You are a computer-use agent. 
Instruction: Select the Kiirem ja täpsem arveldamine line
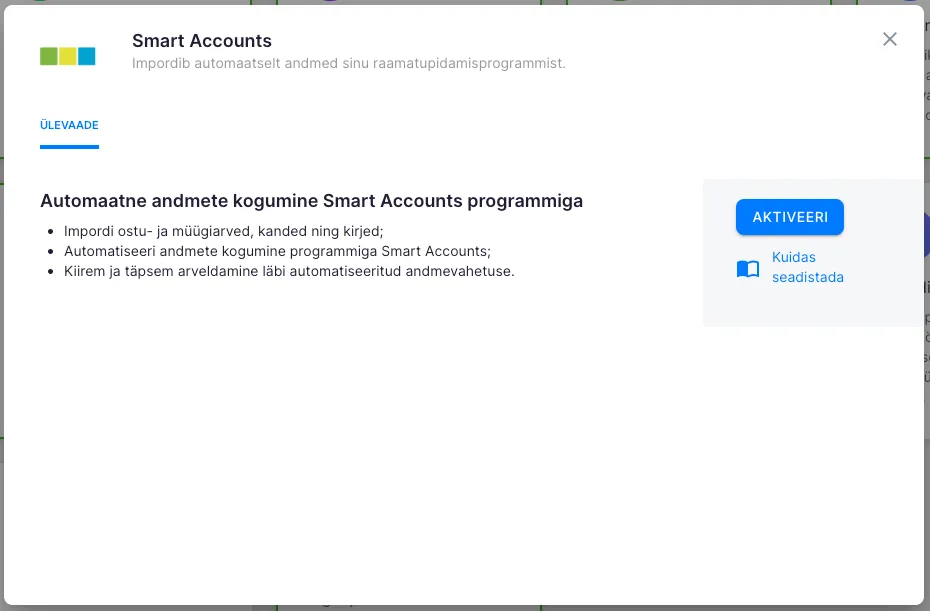coord(289,271)
